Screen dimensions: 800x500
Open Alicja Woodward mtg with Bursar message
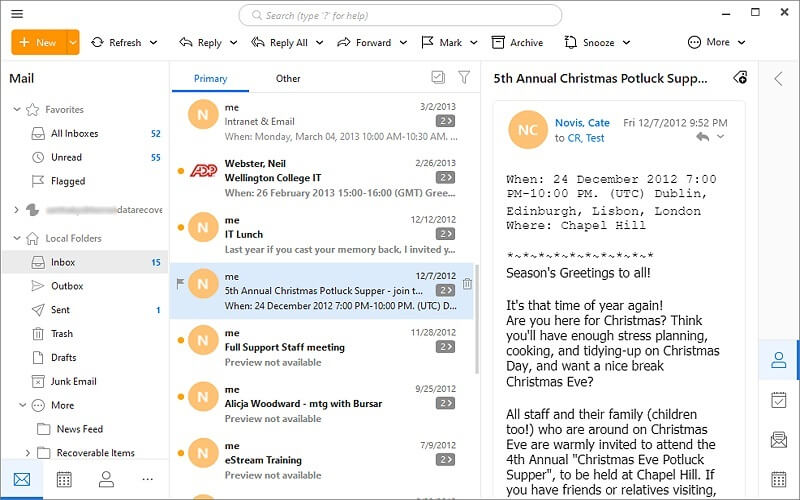point(323,404)
